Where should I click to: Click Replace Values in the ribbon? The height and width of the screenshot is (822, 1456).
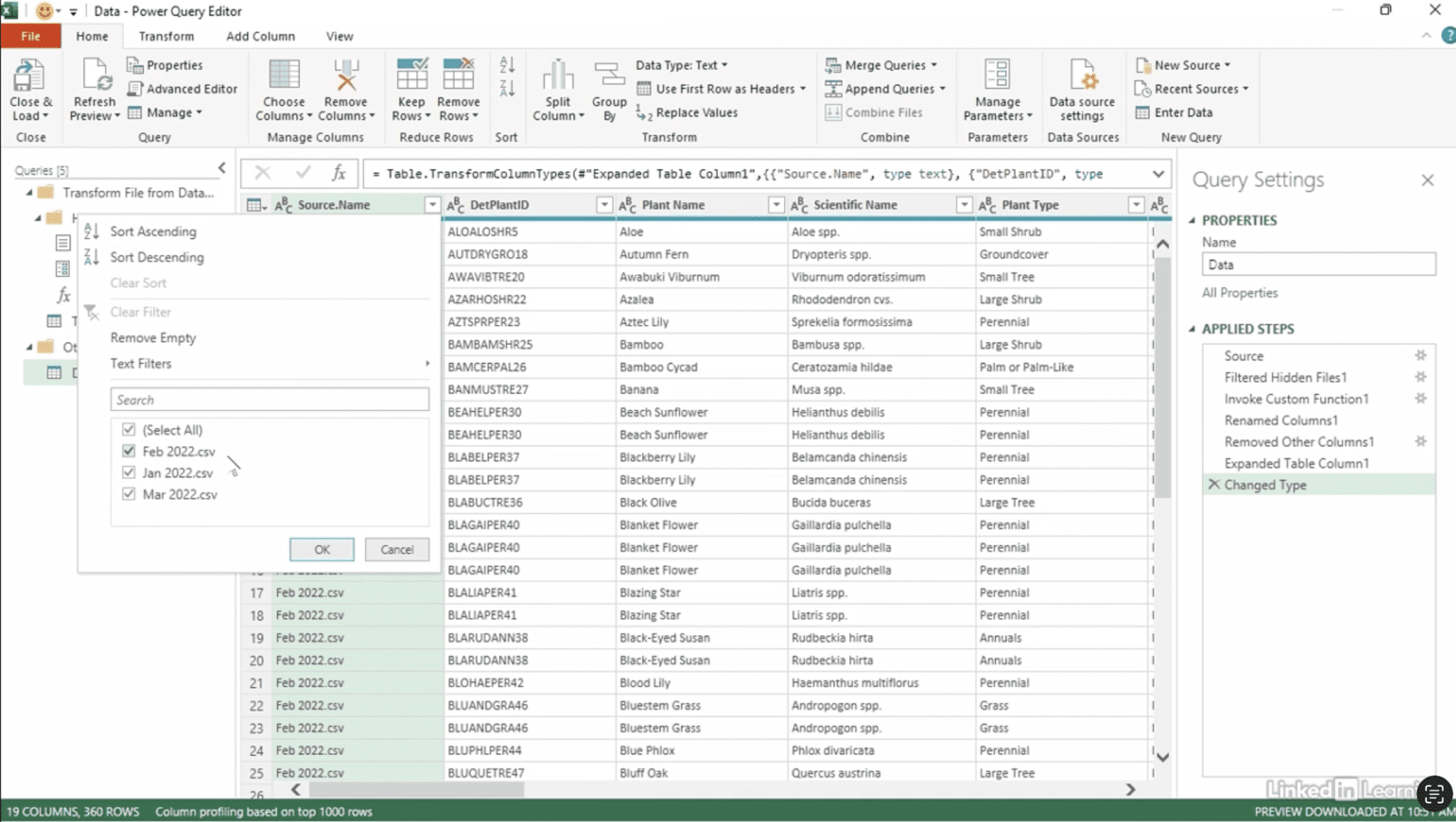point(687,113)
